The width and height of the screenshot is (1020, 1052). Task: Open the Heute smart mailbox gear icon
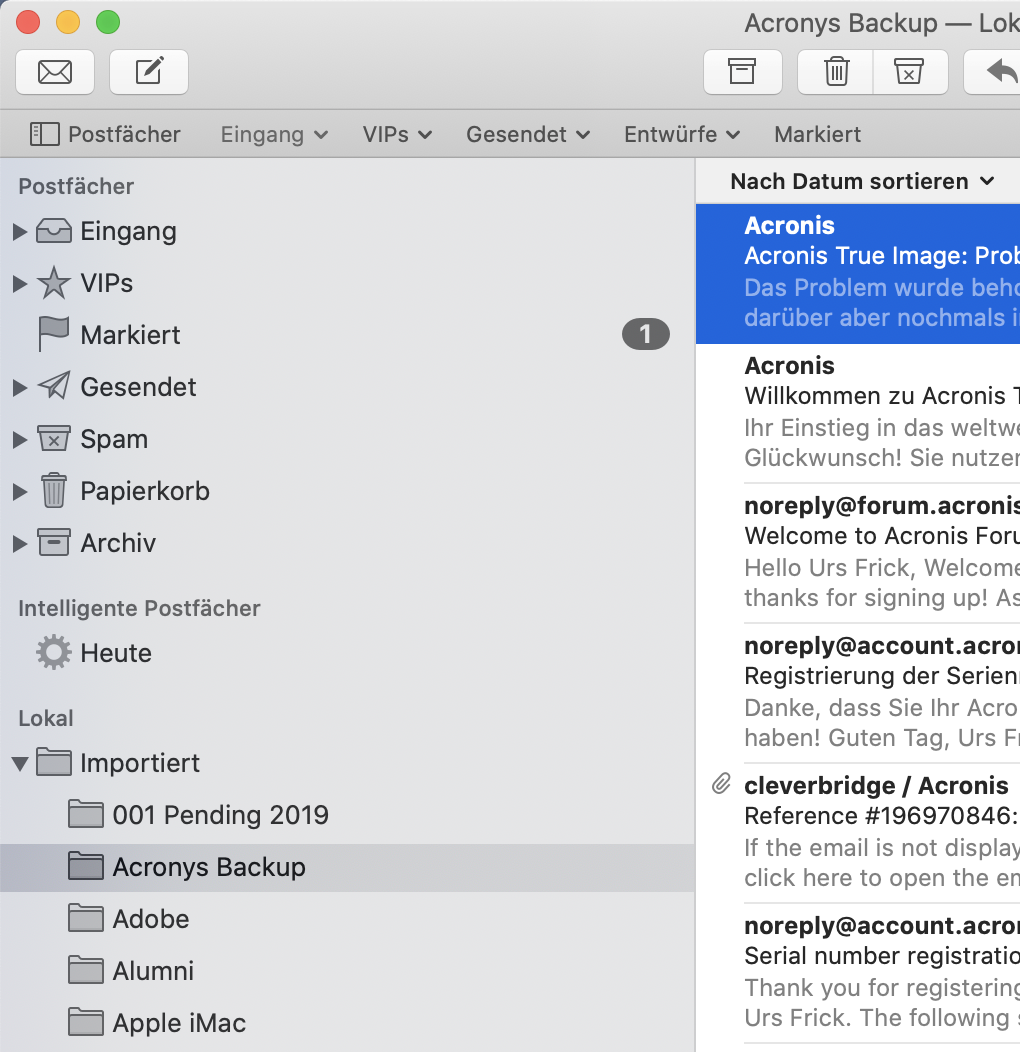(x=54, y=653)
